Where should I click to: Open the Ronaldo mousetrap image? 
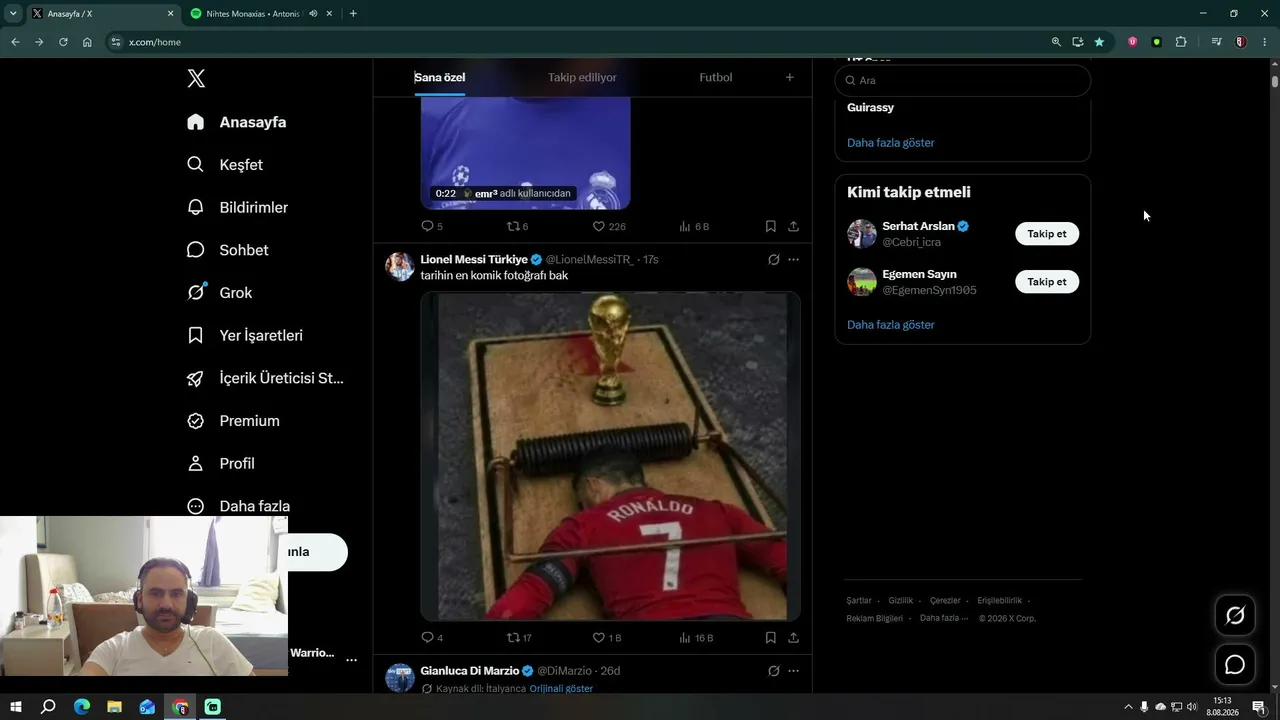point(610,456)
